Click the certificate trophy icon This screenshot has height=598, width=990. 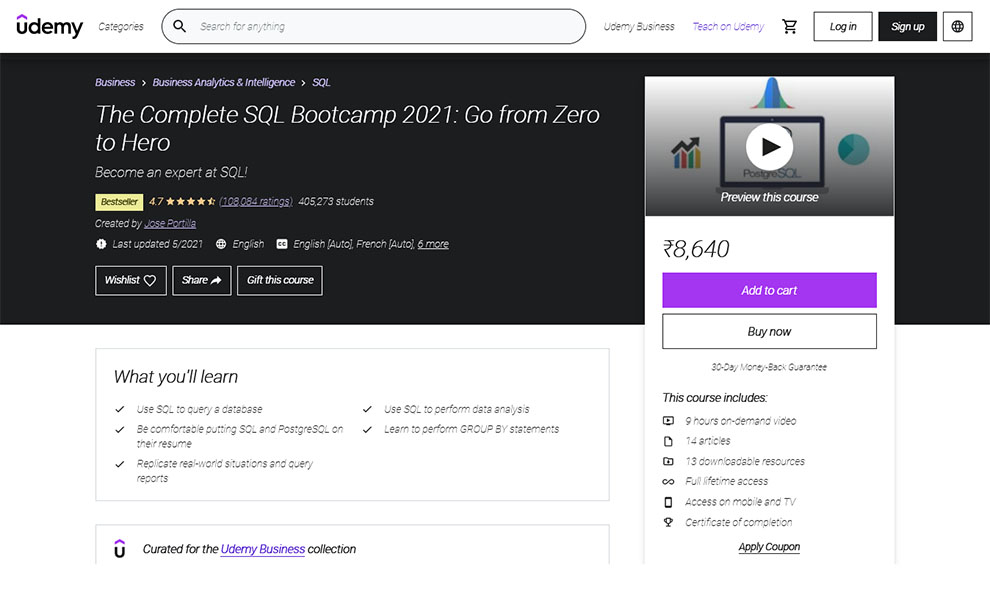pos(668,522)
